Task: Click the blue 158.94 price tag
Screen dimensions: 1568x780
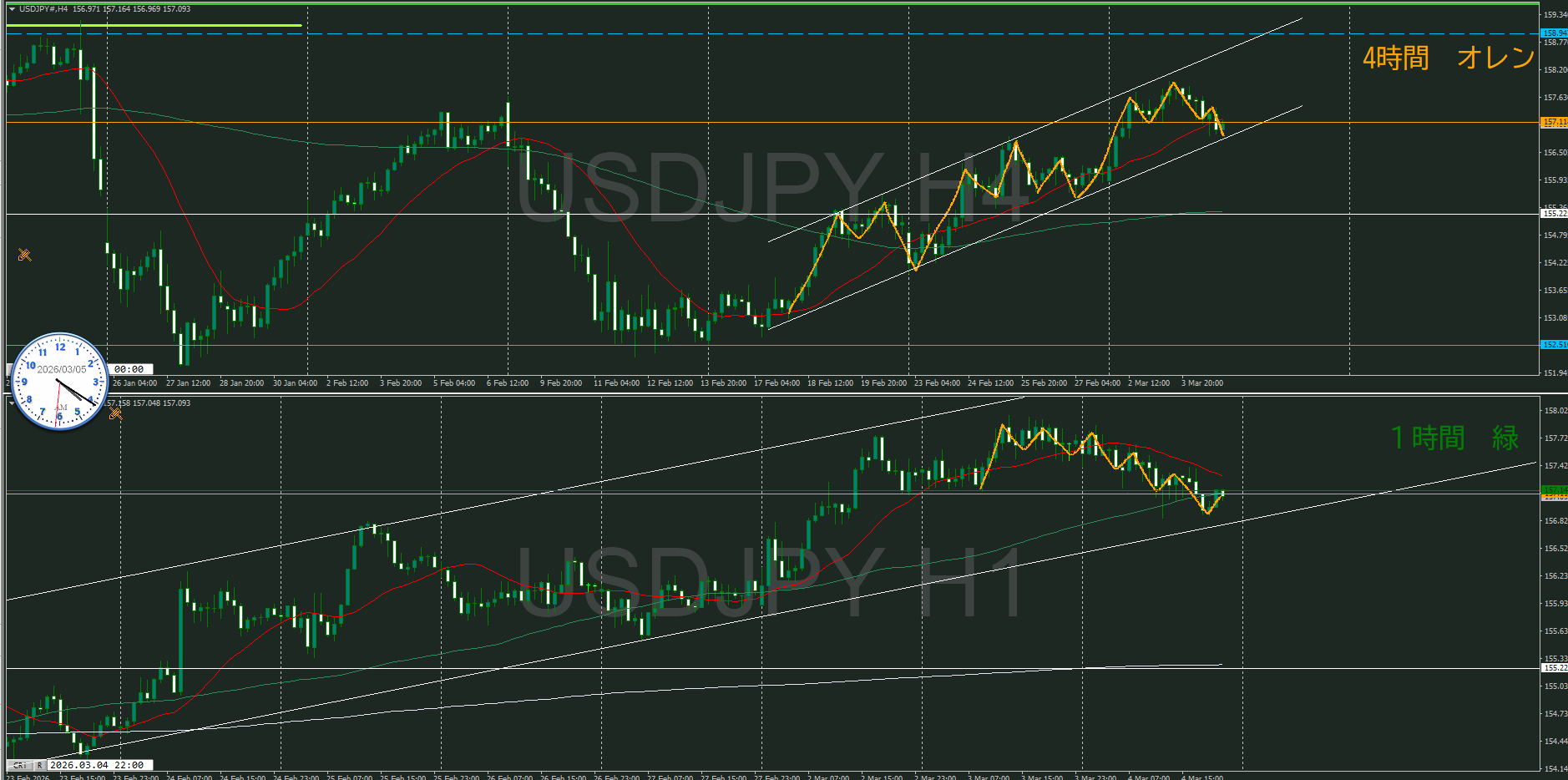Action: pyautogui.click(x=1553, y=33)
